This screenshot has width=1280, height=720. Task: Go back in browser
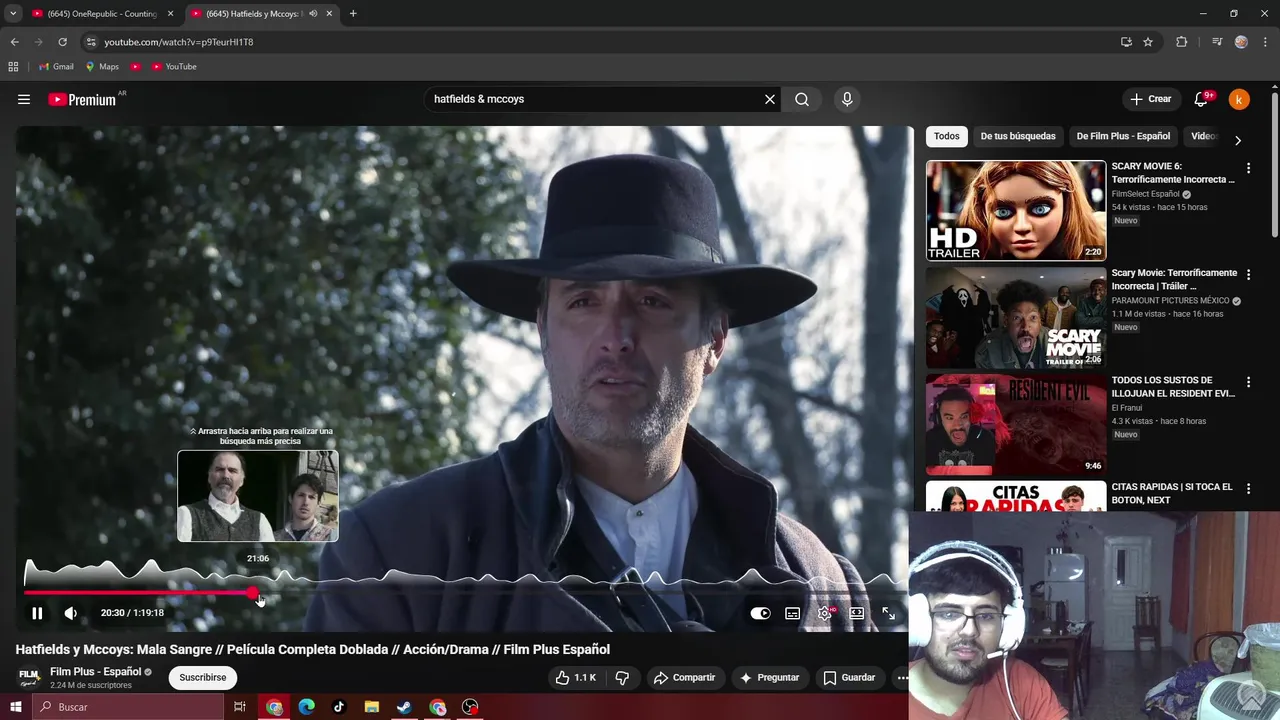tap(14, 42)
